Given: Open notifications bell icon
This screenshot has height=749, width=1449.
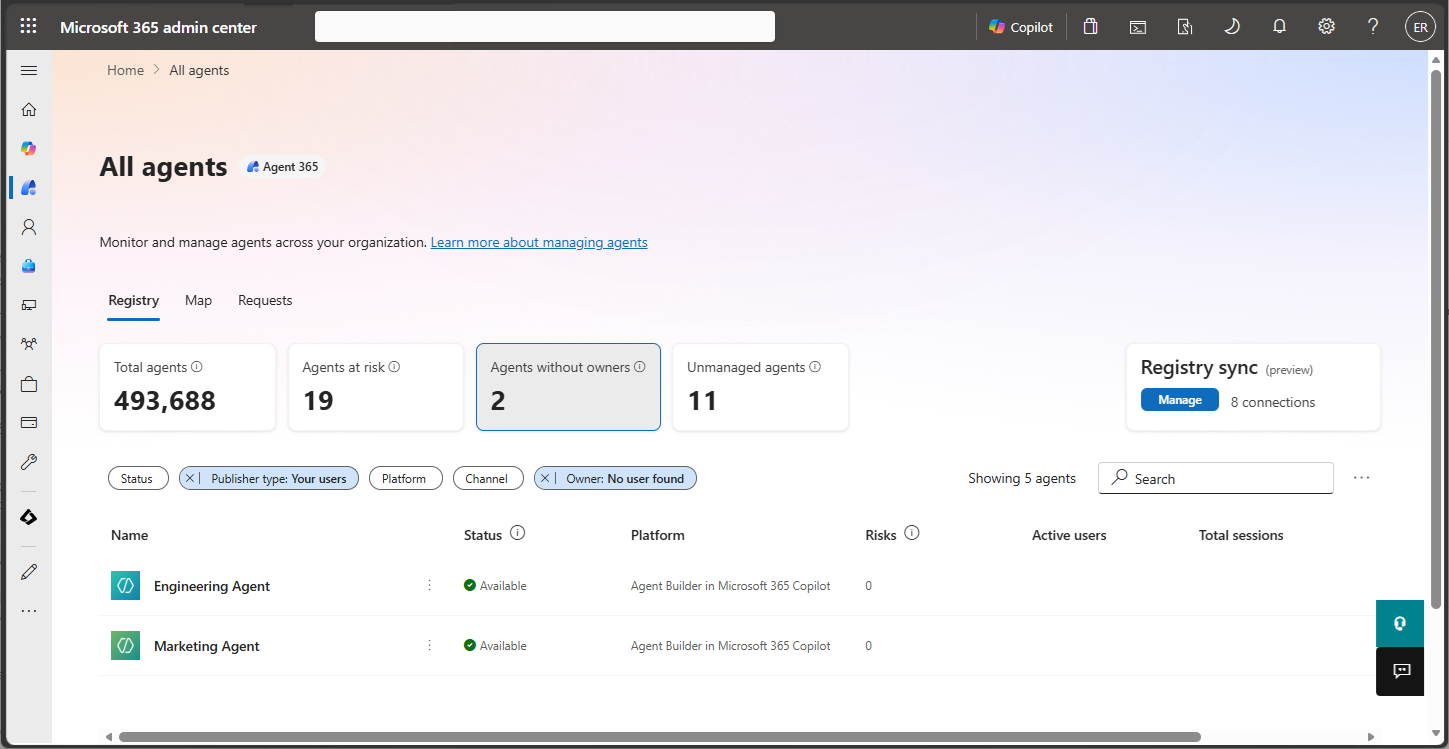Looking at the screenshot, I should tap(1279, 27).
